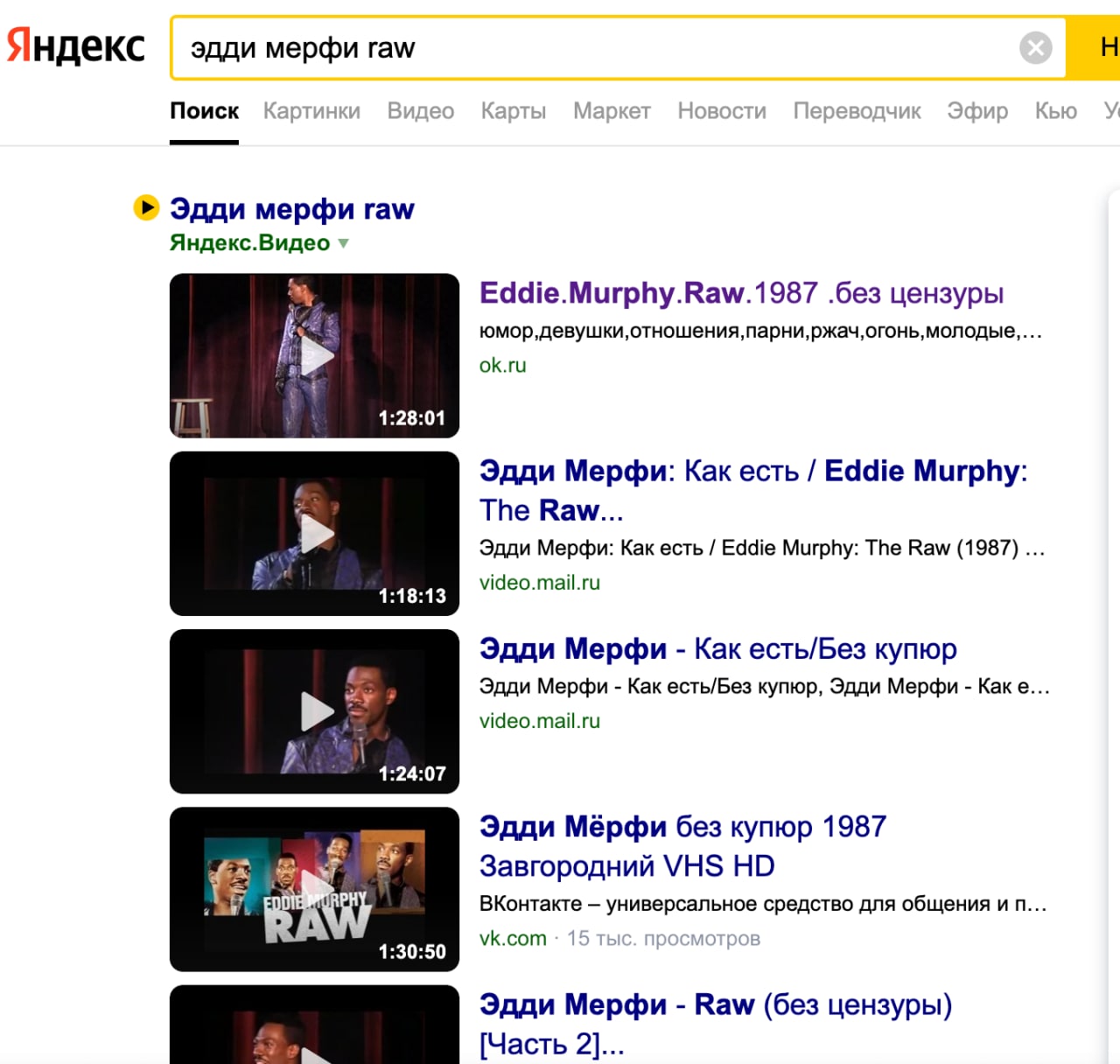Play the 1:18:13 video thumbnail
The image size is (1120, 1064).
[x=314, y=534]
